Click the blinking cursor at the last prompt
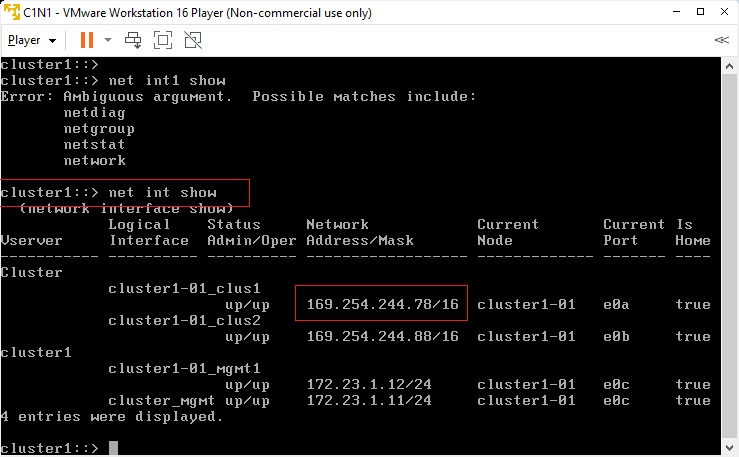 pos(113,448)
